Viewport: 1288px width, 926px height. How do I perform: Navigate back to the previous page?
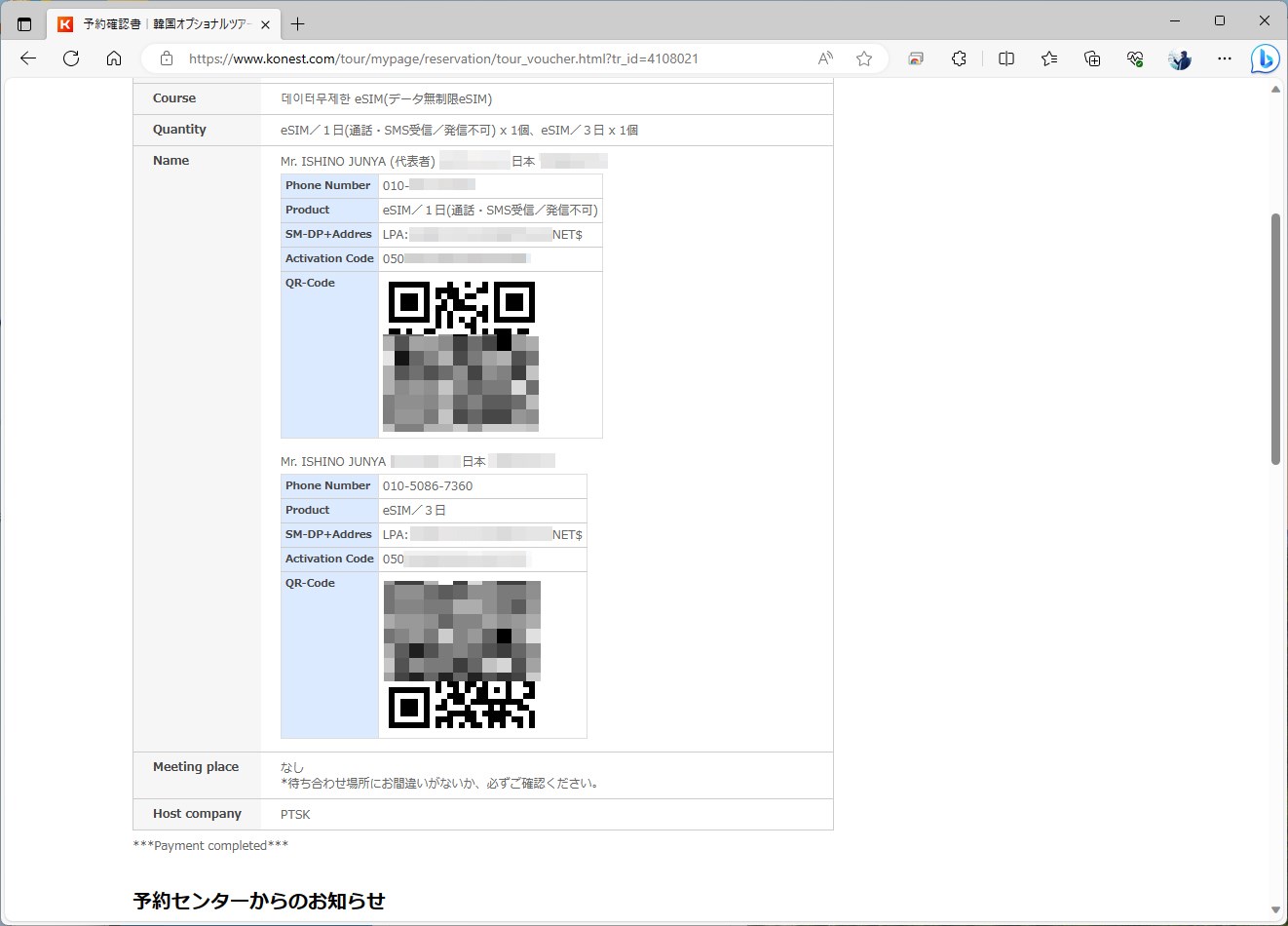click(27, 58)
